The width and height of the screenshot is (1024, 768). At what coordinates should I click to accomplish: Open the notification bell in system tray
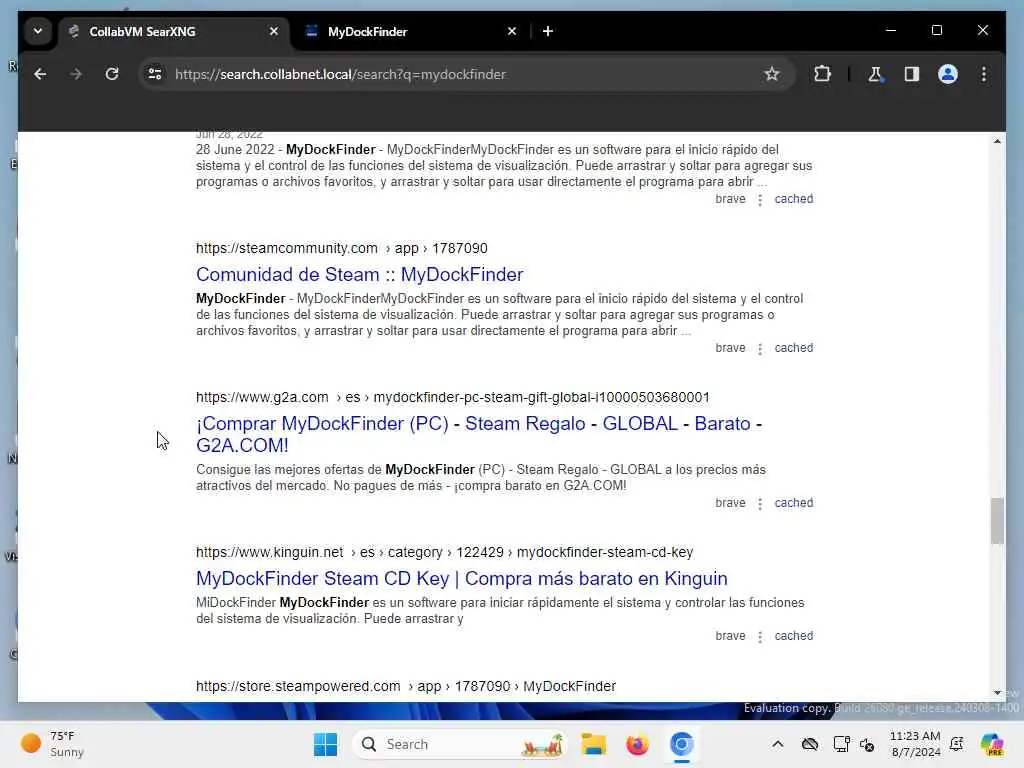tap(957, 744)
